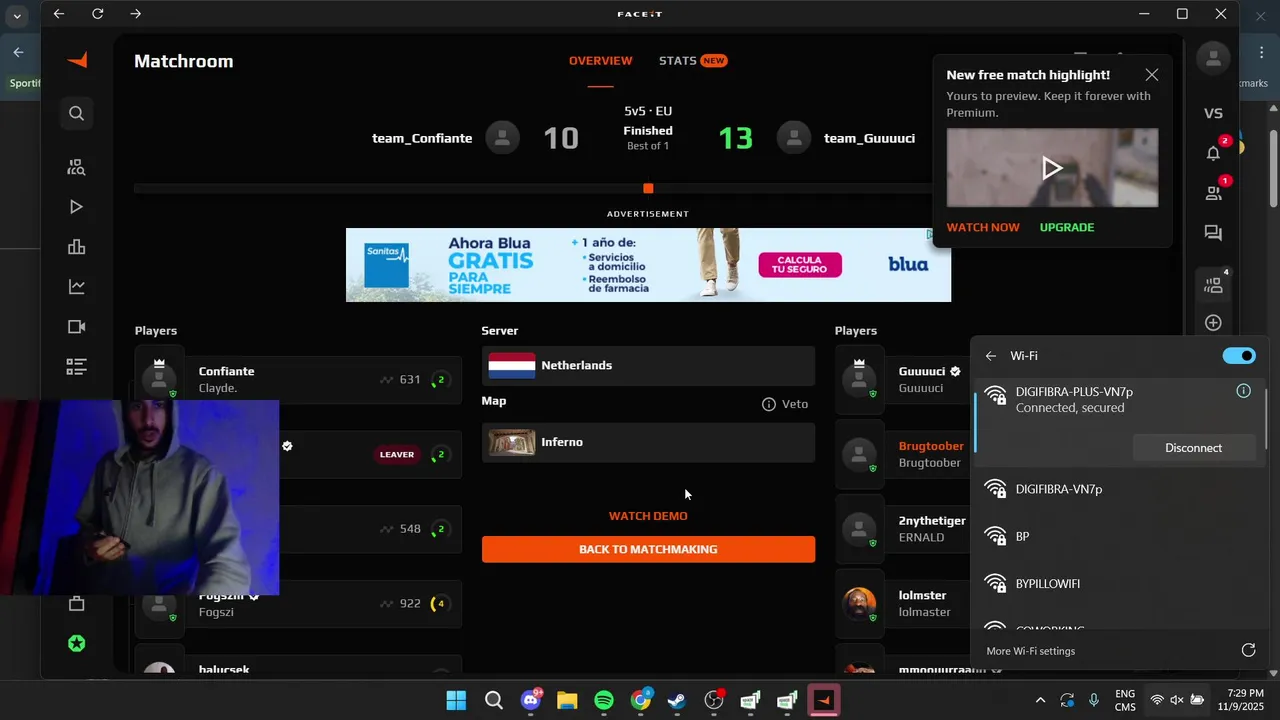
Task: Open notifications bell with 2 badge
Action: point(1213,153)
